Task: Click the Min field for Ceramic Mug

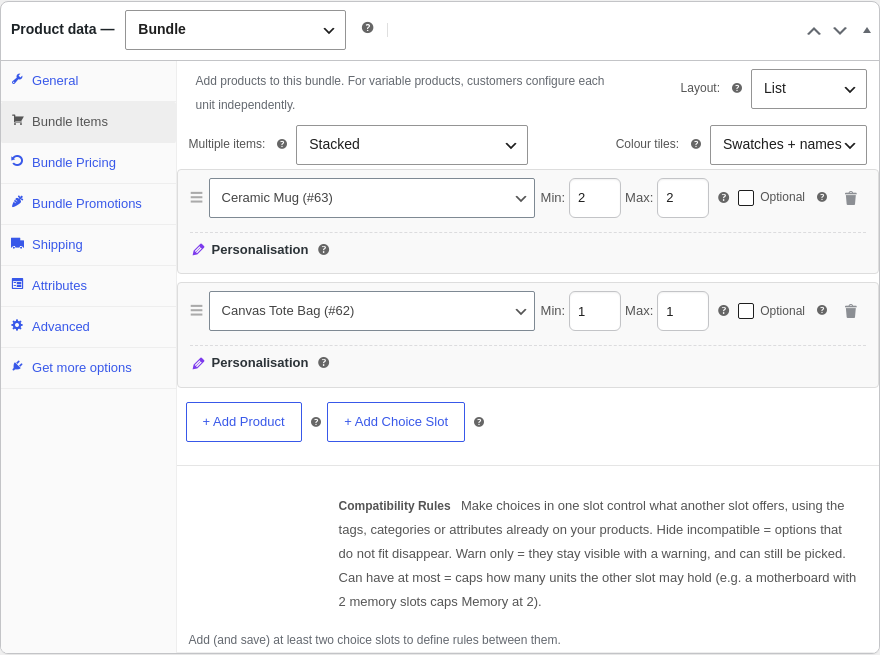Action: click(594, 198)
